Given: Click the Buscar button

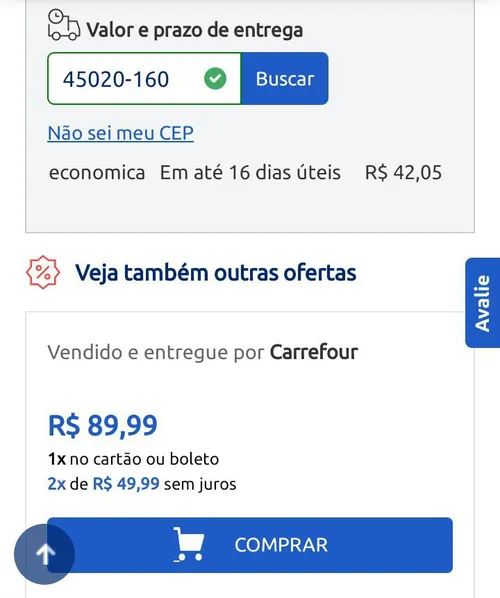Looking at the screenshot, I should [285, 79].
